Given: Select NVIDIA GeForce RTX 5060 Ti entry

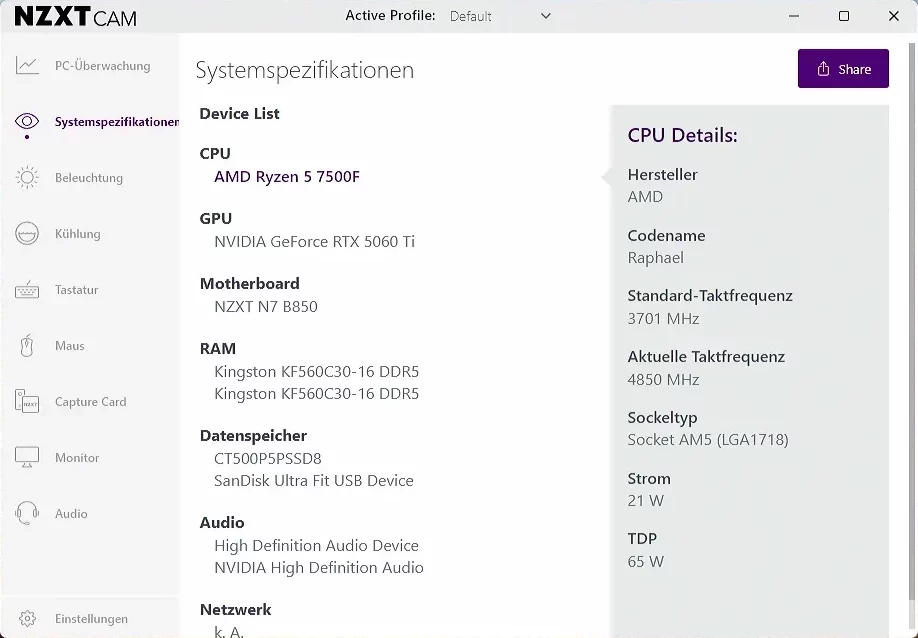Looking at the screenshot, I should tap(314, 242).
